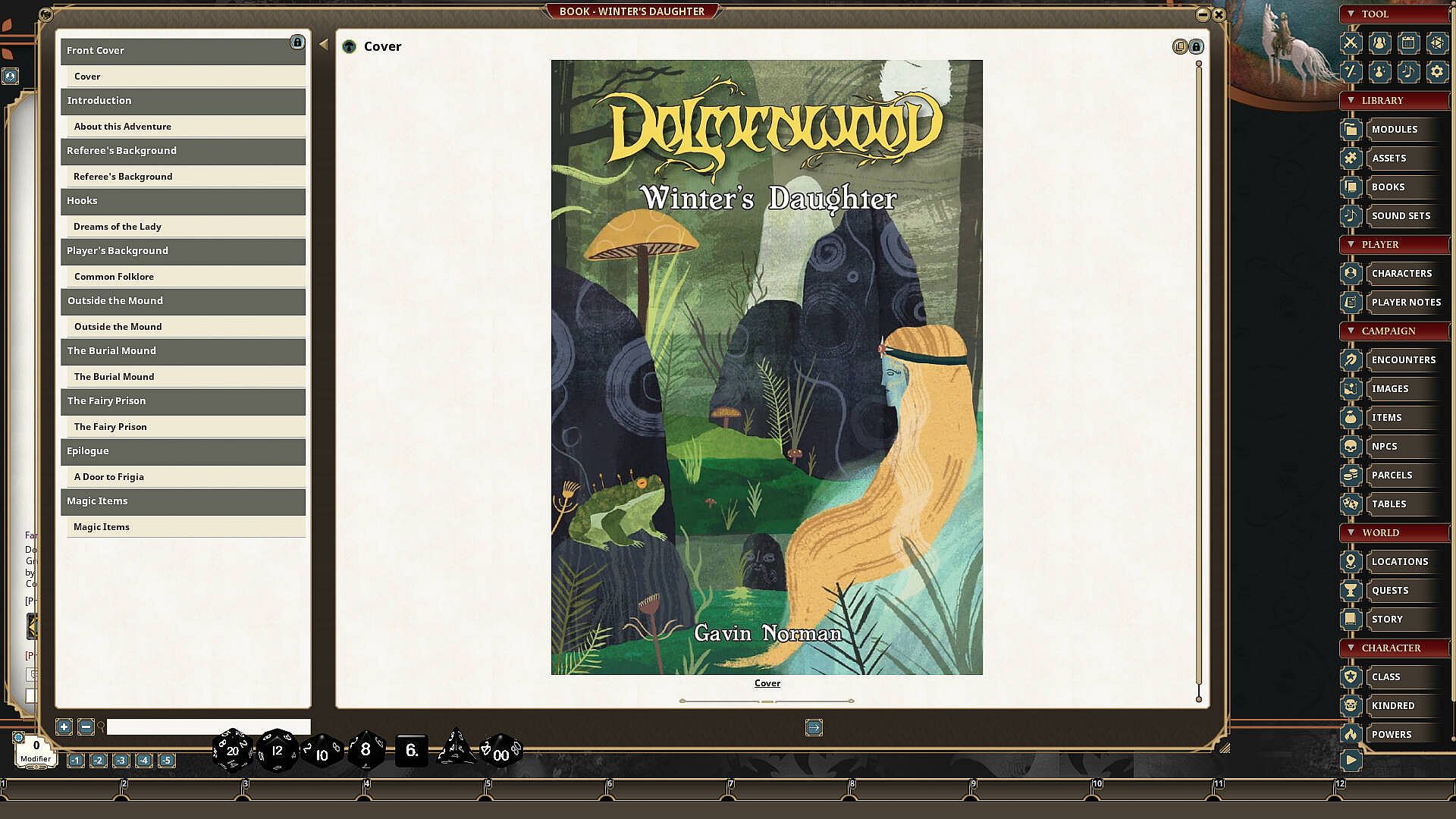The image size is (1456, 819).
Task: Select The Fairy Prison page in index
Action: pyautogui.click(x=111, y=427)
